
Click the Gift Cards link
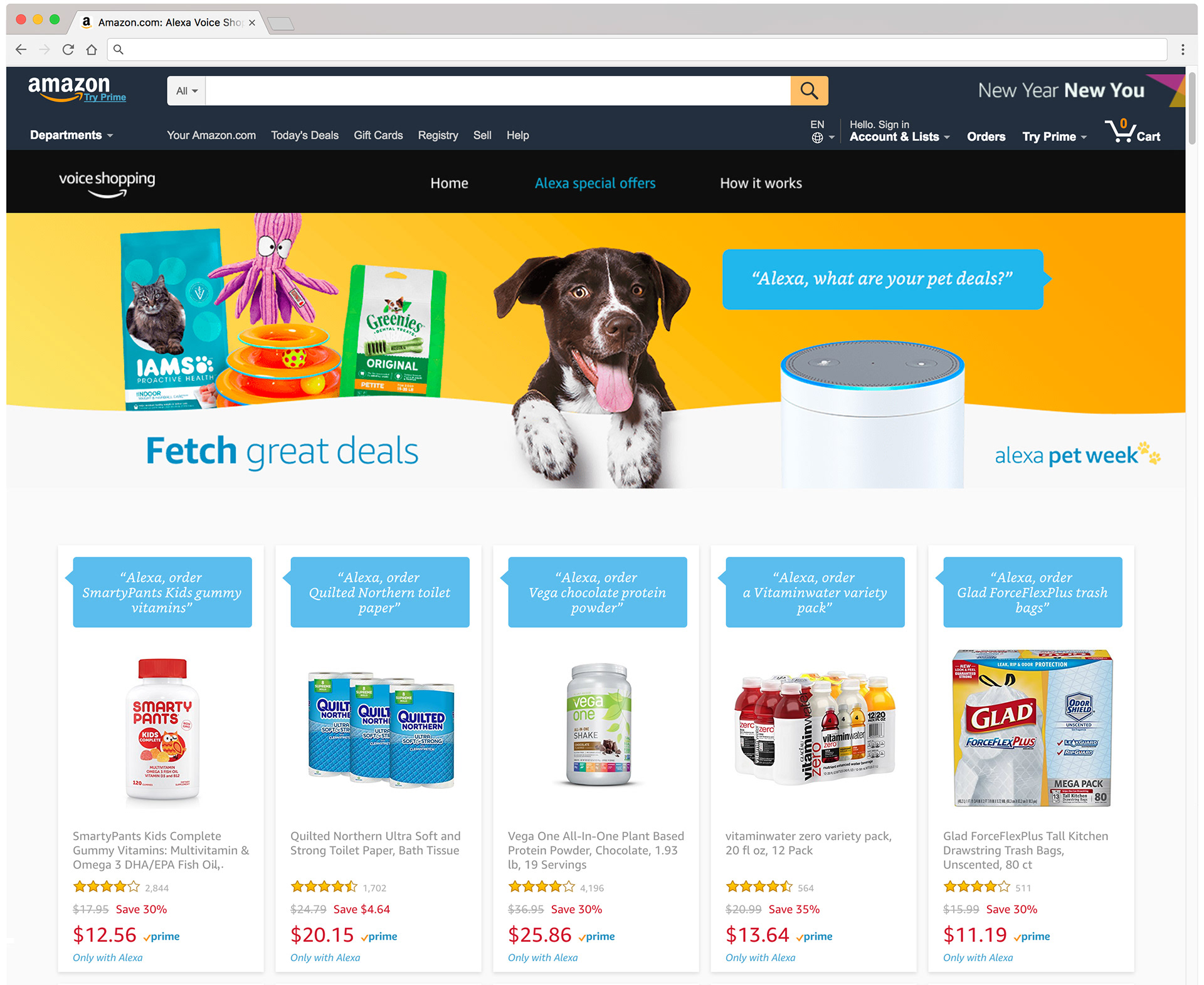(378, 135)
